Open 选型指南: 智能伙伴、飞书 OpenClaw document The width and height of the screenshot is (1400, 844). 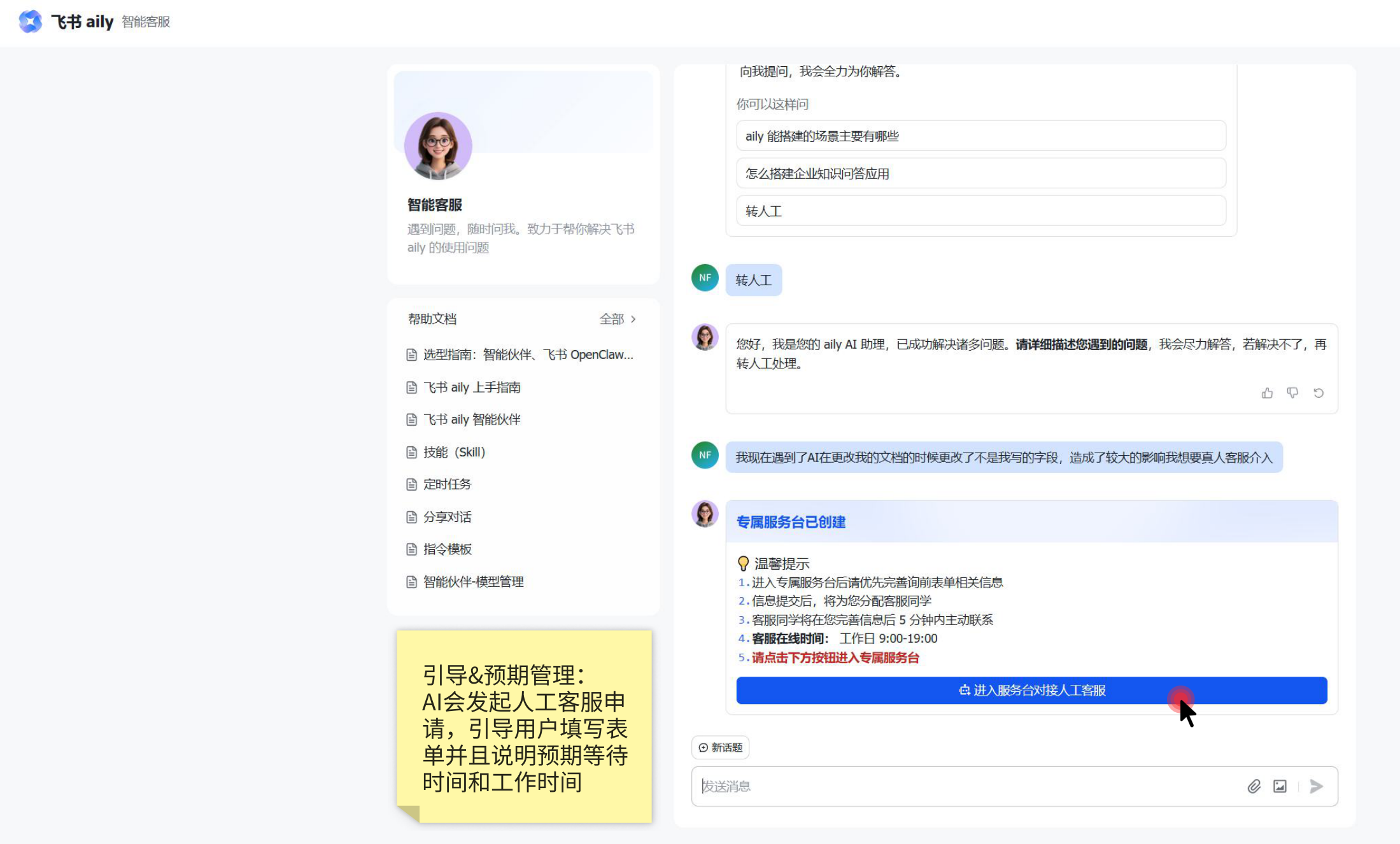coord(528,355)
